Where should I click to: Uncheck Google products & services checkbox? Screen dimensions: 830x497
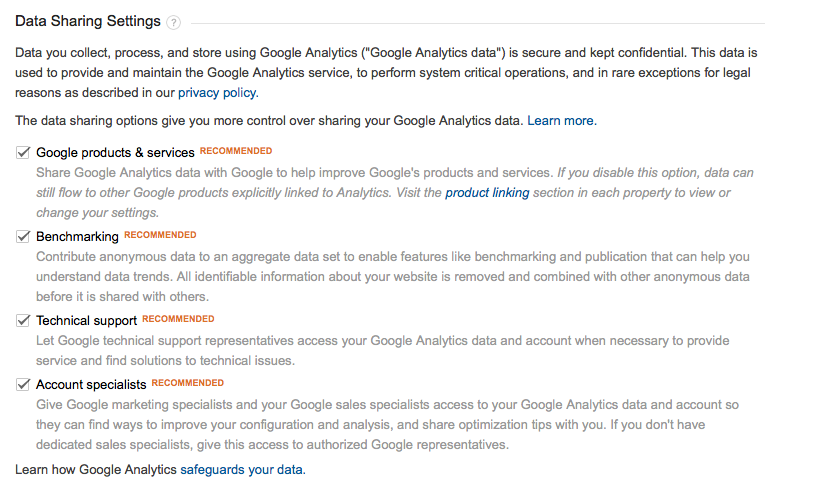click(x=23, y=152)
